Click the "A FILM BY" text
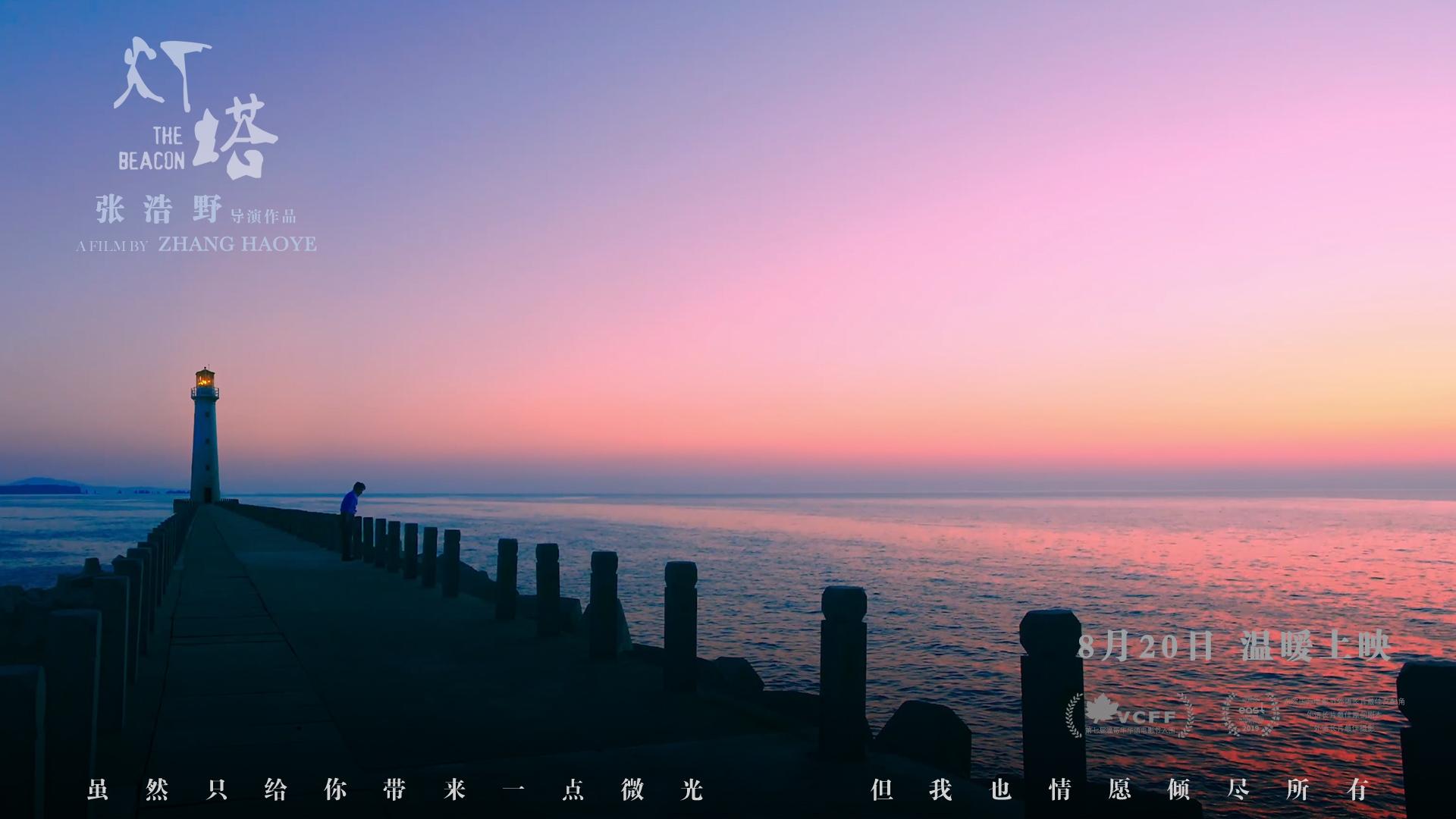The width and height of the screenshot is (1456, 819). [x=111, y=246]
